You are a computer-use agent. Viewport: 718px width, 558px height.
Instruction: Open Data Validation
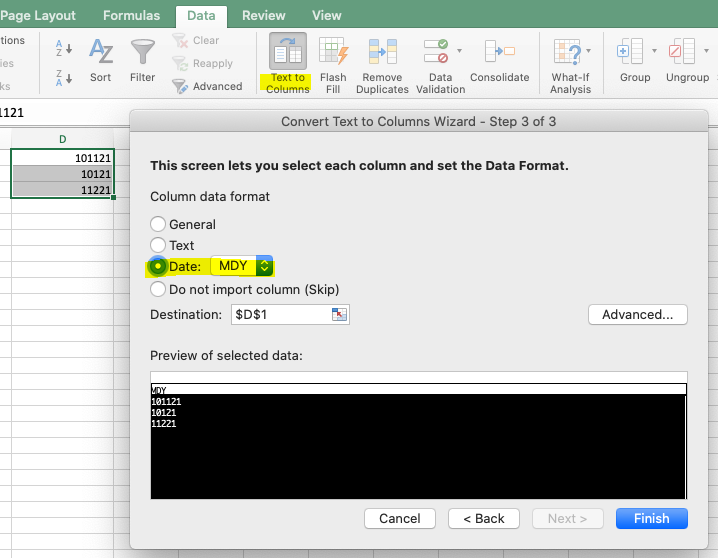(x=440, y=65)
